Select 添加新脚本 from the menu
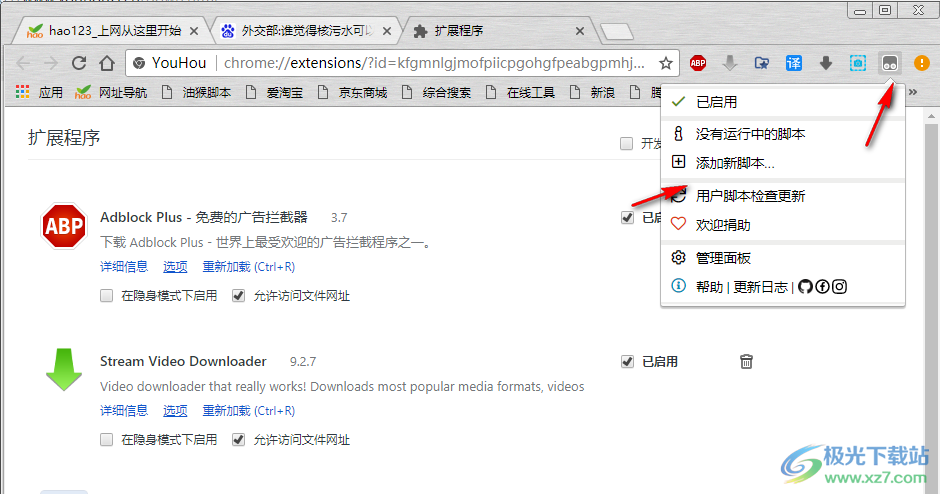This screenshot has height=494, width=940. click(735, 162)
